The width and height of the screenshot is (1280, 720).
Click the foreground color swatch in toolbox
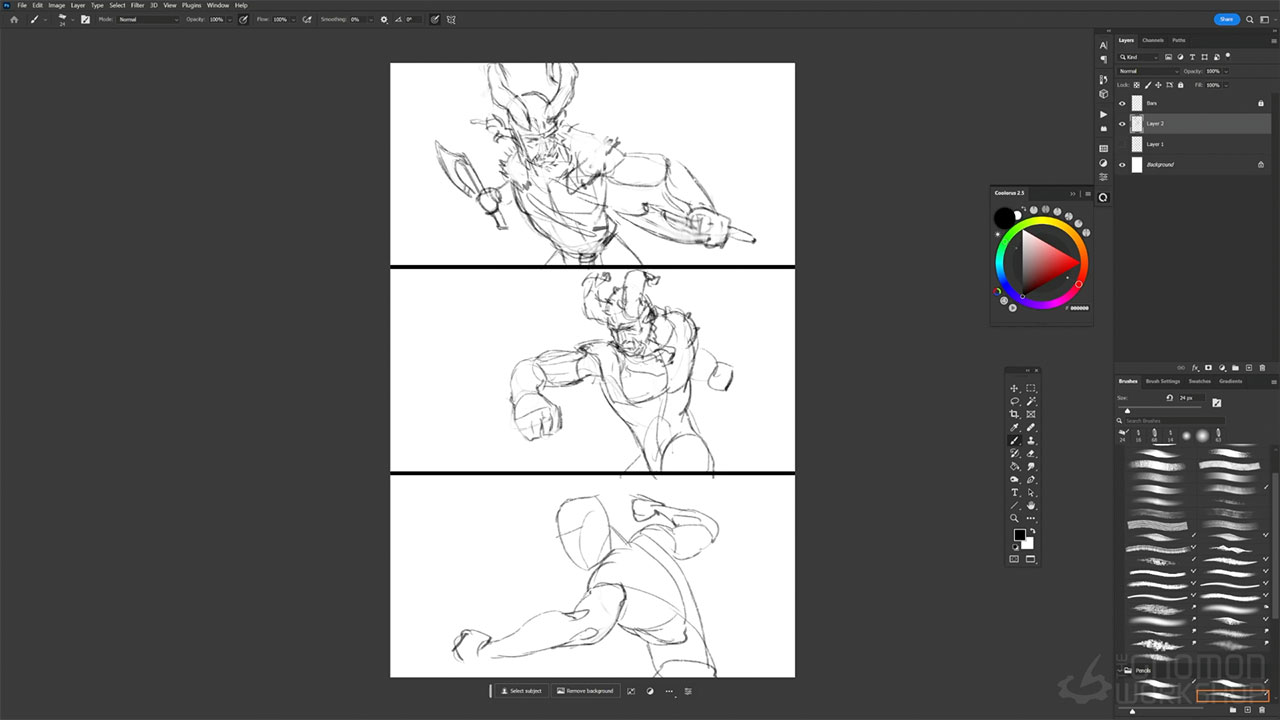click(x=1019, y=535)
